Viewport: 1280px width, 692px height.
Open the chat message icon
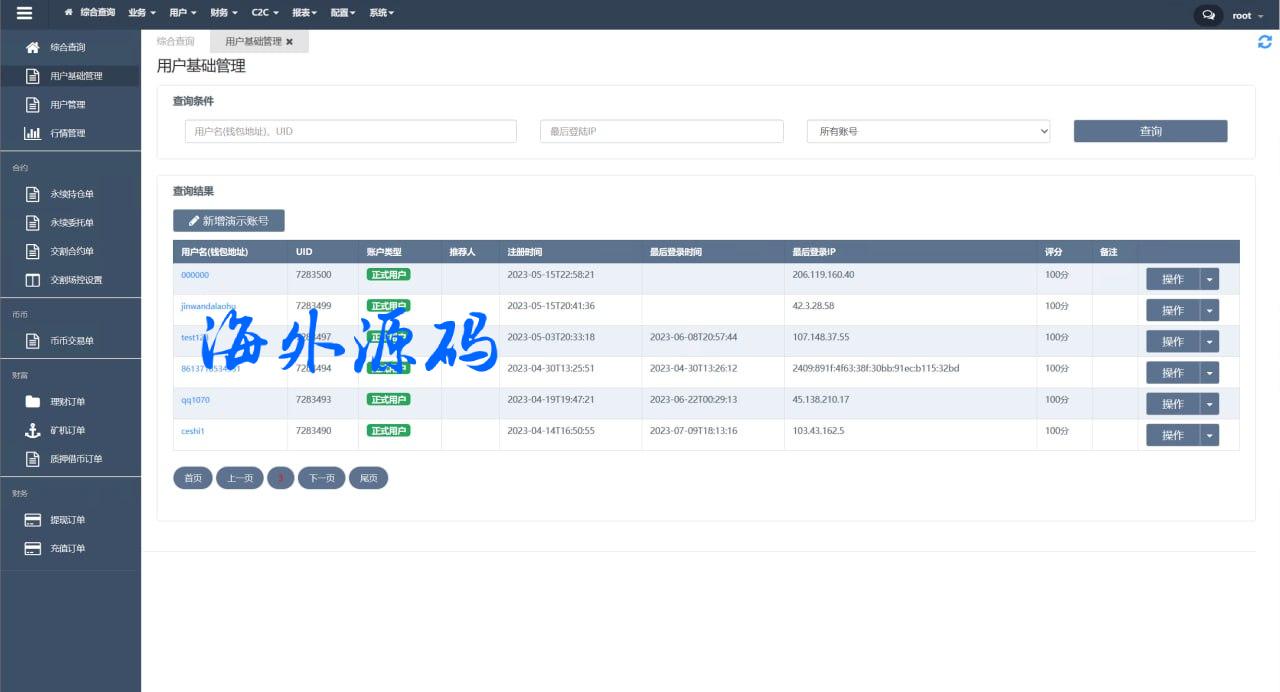1208,15
